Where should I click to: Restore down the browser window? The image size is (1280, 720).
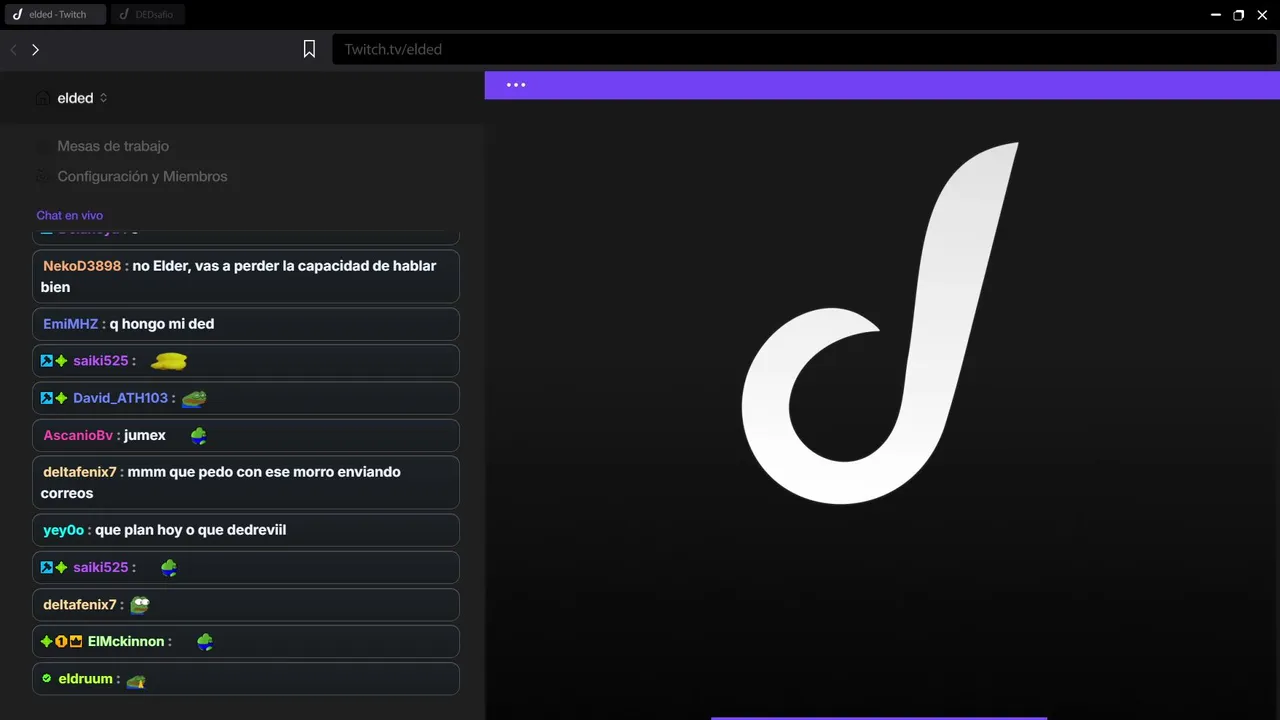(x=1239, y=15)
